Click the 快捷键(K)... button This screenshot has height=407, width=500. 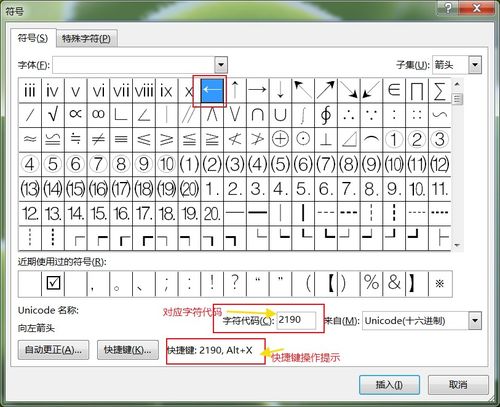pos(128,350)
